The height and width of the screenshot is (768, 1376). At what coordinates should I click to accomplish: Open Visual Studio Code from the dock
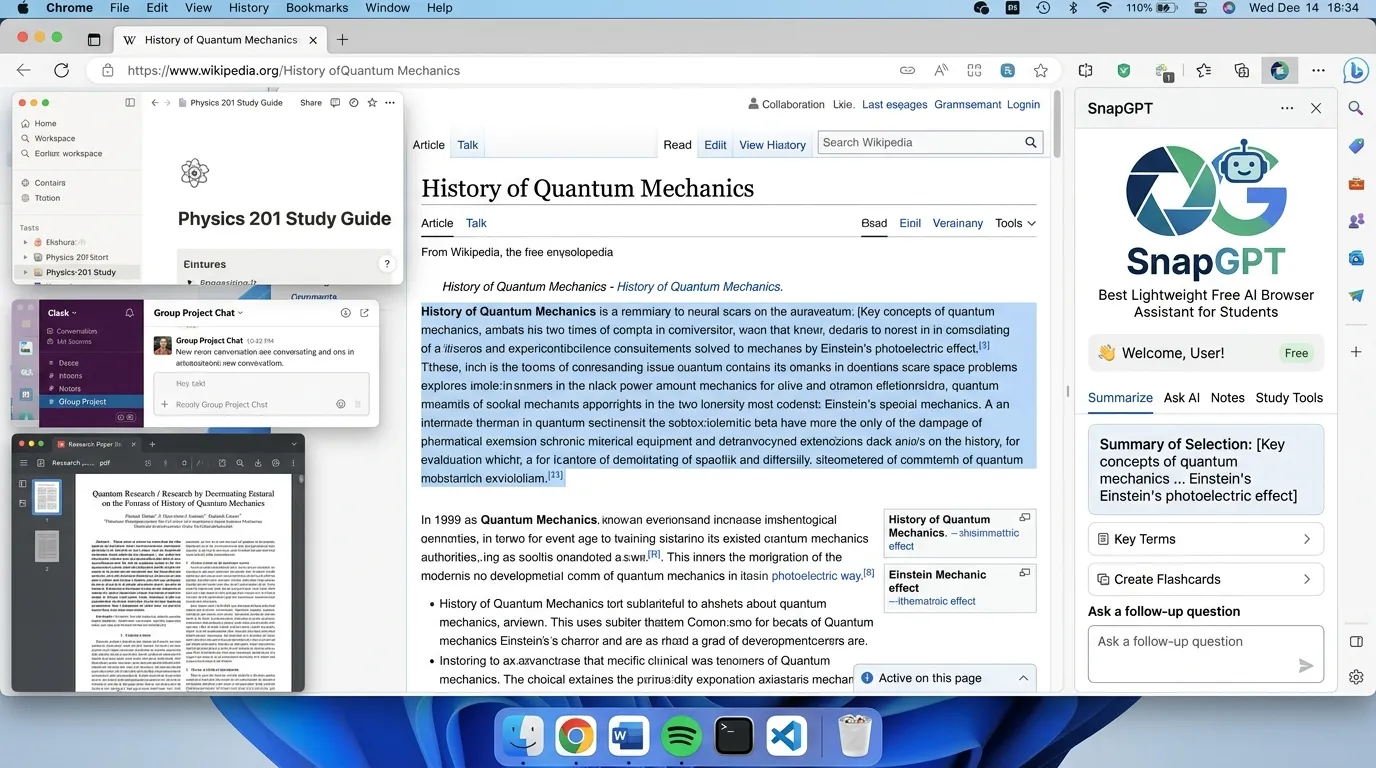point(787,737)
